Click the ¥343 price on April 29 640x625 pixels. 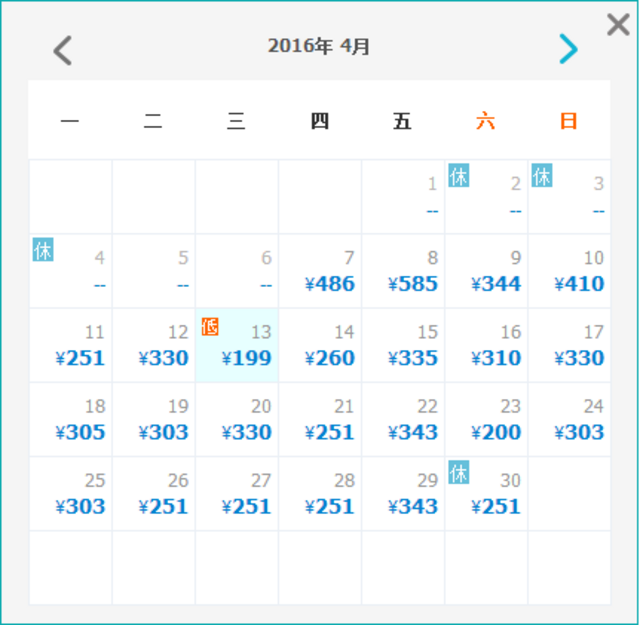tap(413, 507)
